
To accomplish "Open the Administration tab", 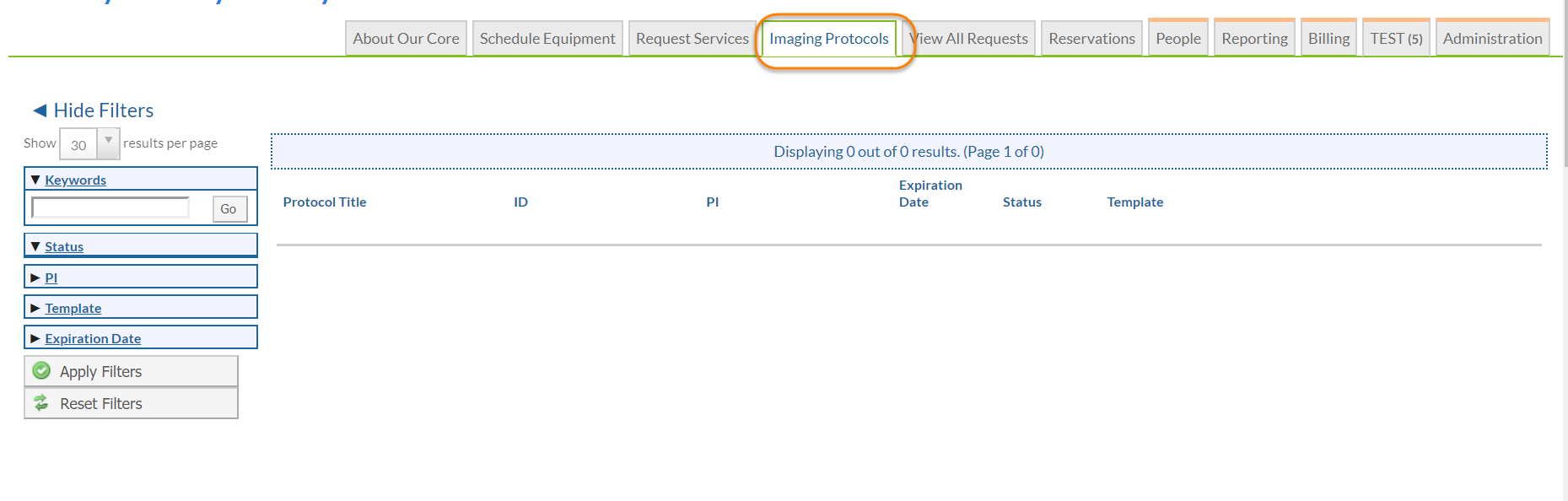I will tap(1492, 39).
